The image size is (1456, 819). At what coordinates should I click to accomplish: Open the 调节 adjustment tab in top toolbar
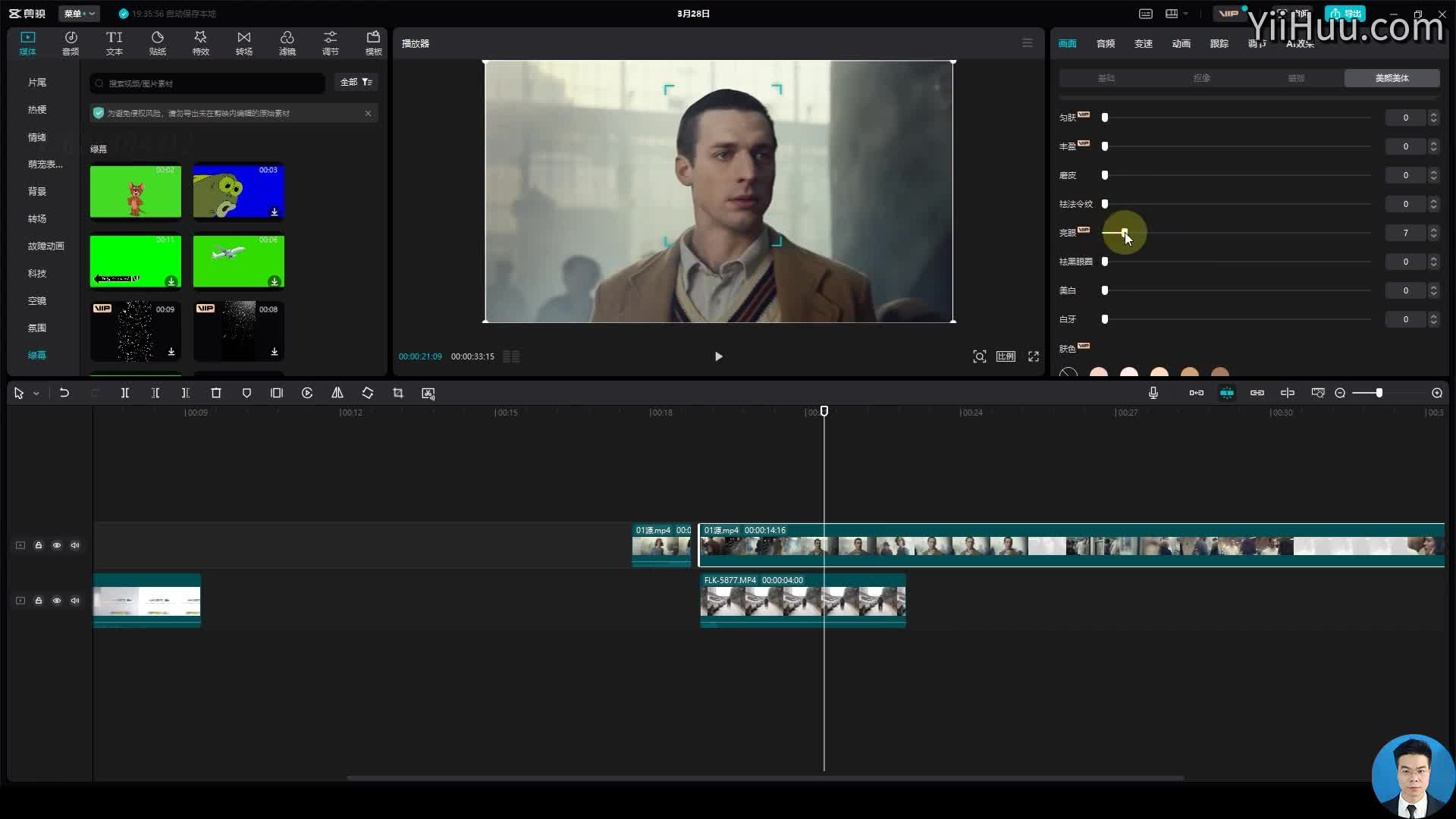pyautogui.click(x=330, y=43)
